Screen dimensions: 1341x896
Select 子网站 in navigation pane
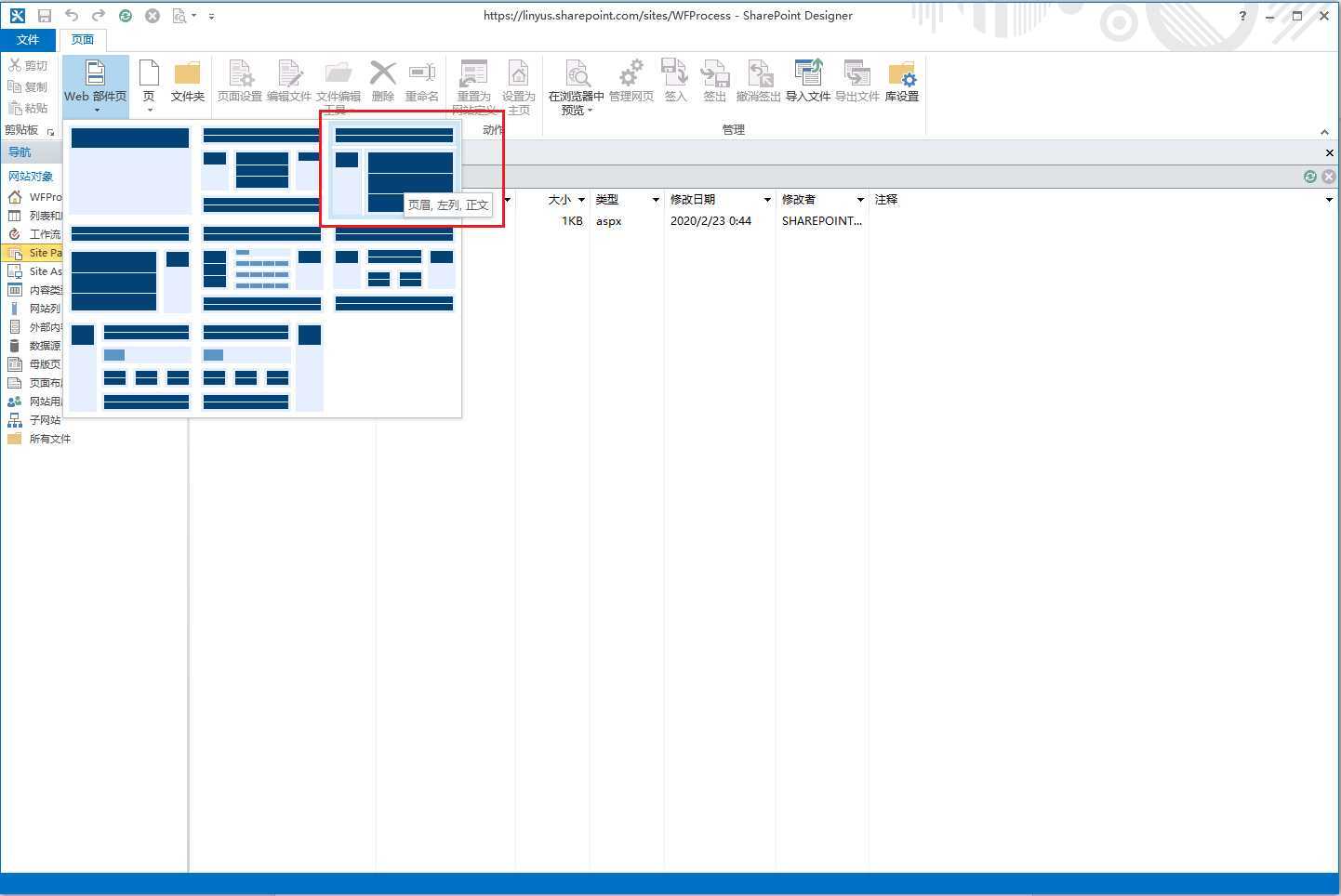tap(34, 420)
